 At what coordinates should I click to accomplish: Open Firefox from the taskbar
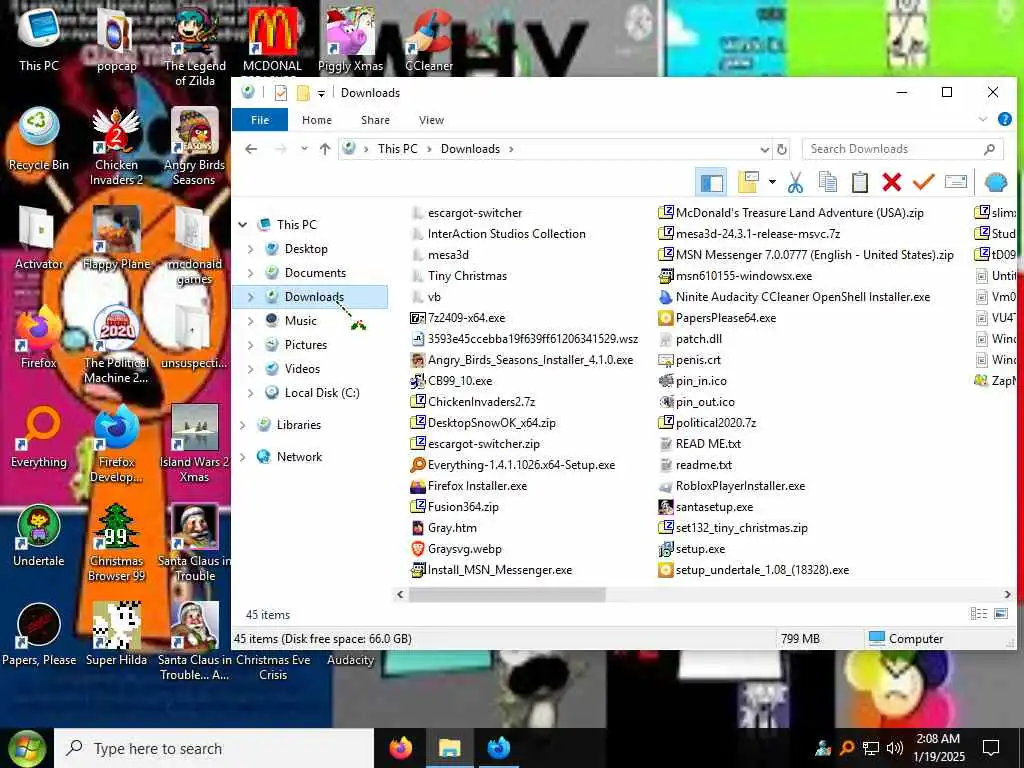401,748
